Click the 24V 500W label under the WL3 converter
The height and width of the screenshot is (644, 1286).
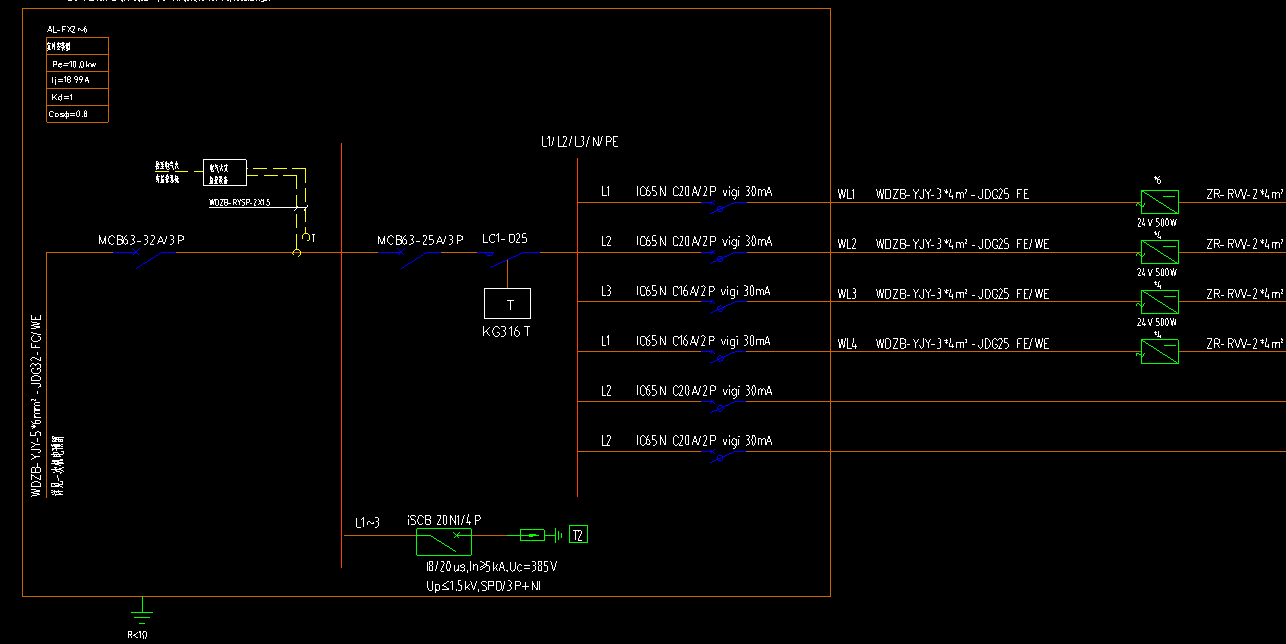(x=1157, y=322)
